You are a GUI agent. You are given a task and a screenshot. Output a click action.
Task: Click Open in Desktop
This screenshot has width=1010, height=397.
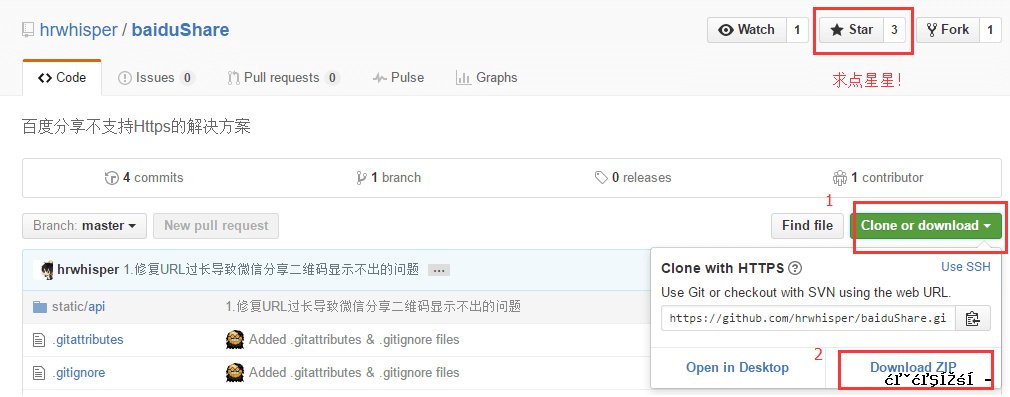[x=737, y=367]
